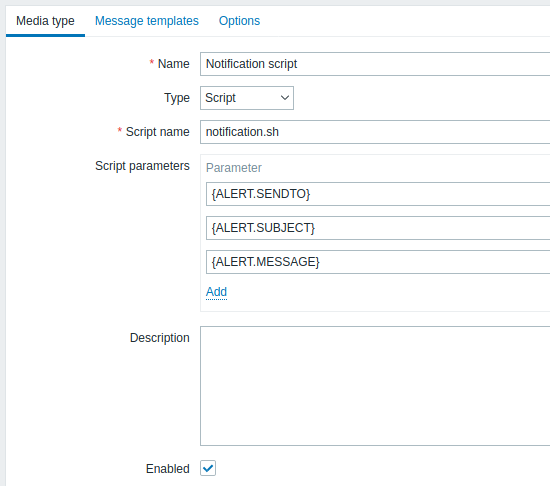This screenshot has height=486, width=550.
Task: Click the Name field label
Action: pyautogui.click(x=174, y=64)
